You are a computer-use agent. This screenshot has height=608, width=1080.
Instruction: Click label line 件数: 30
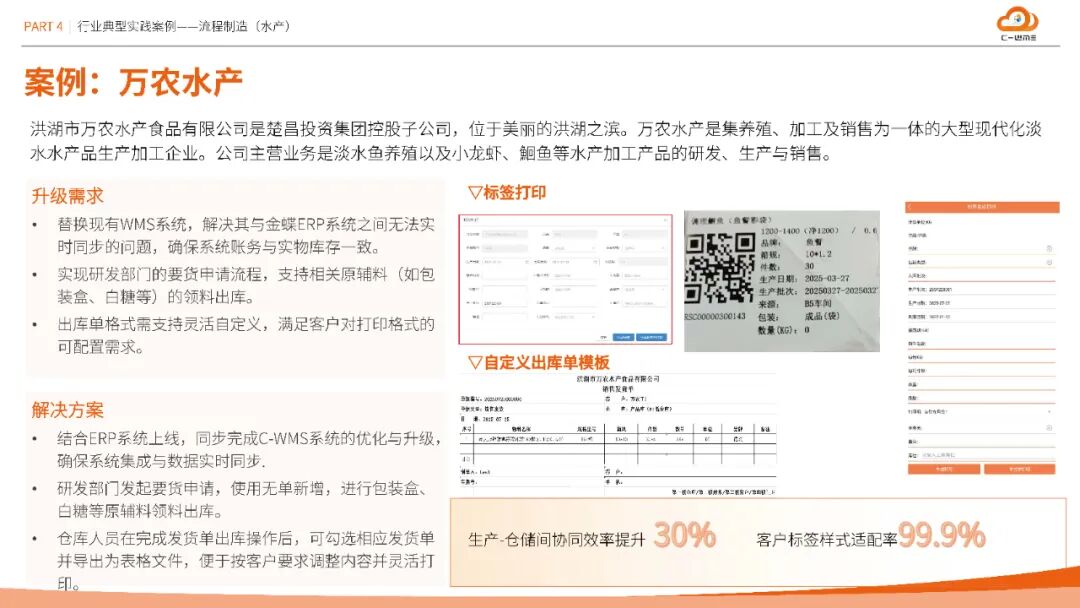tap(785, 266)
